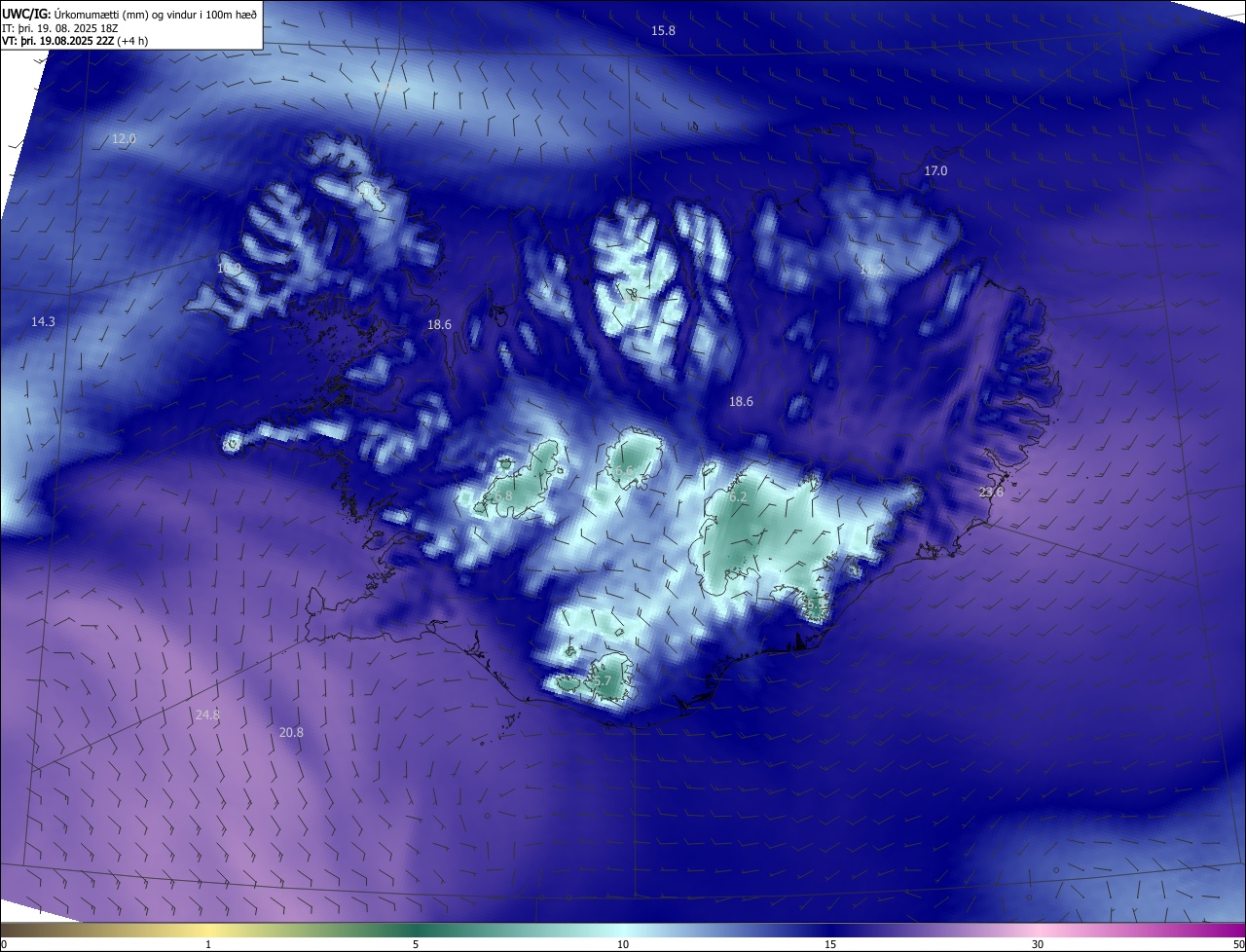Select the 6.8 glacier value label
The image size is (1246, 952).
503,496
